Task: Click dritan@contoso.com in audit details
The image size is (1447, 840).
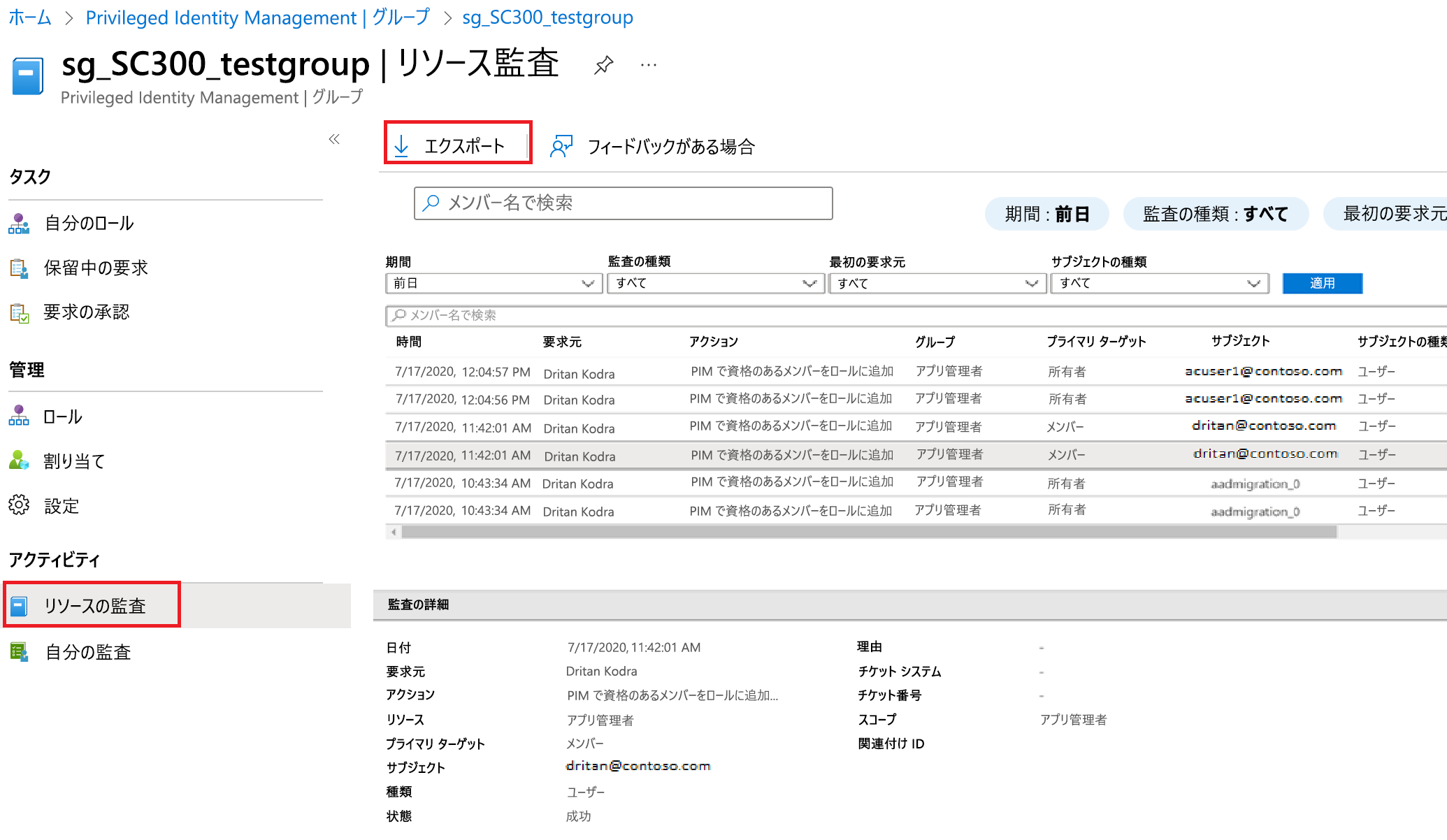Action: click(x=638, y=766)
